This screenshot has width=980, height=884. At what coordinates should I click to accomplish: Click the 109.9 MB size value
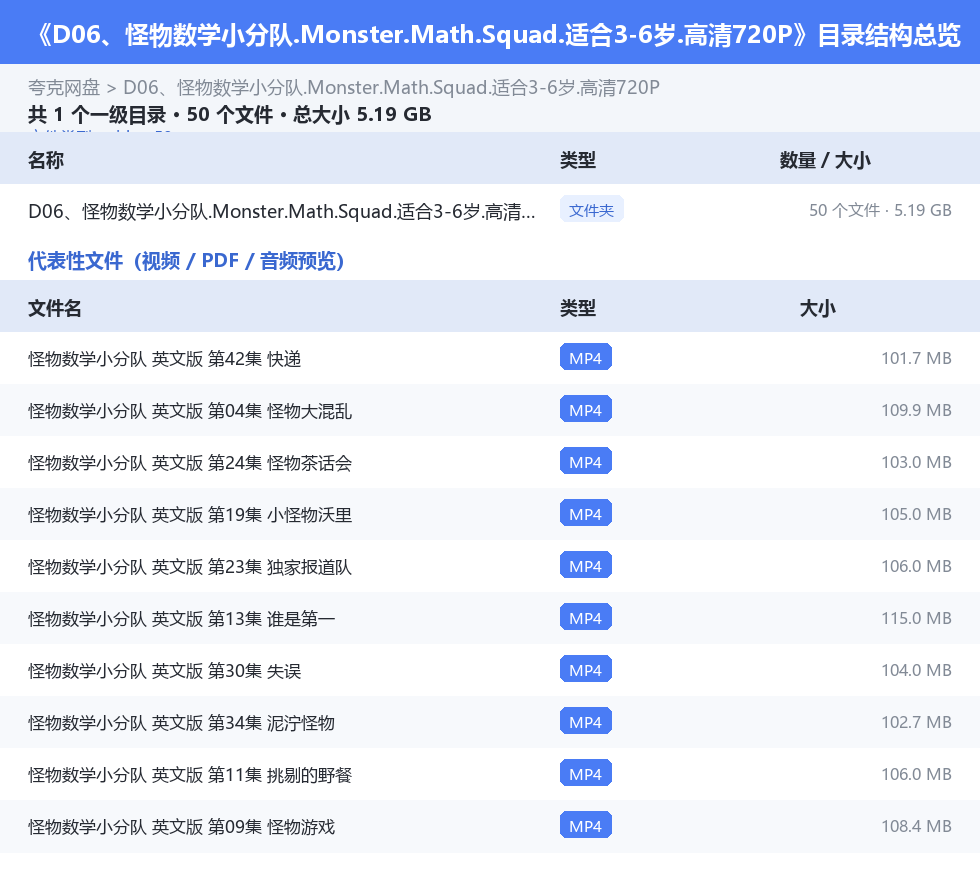(x=916, y=410)
